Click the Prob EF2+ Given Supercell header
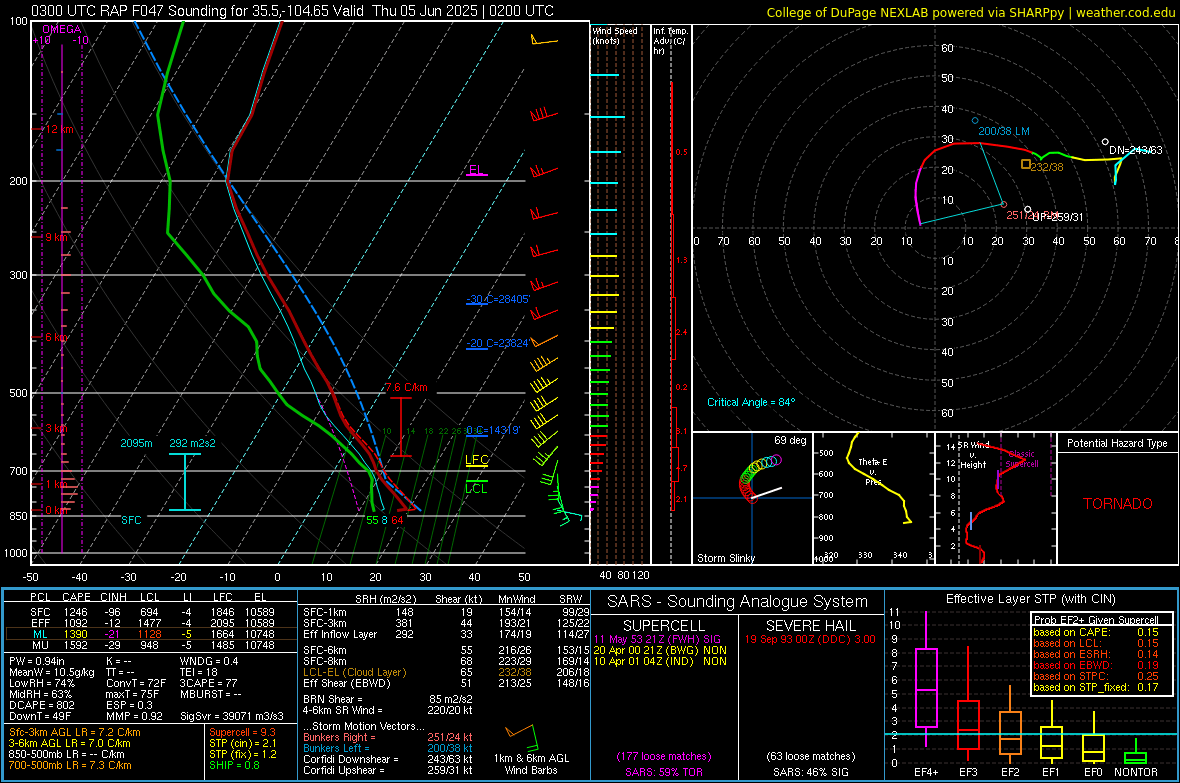 [1096, 620]
